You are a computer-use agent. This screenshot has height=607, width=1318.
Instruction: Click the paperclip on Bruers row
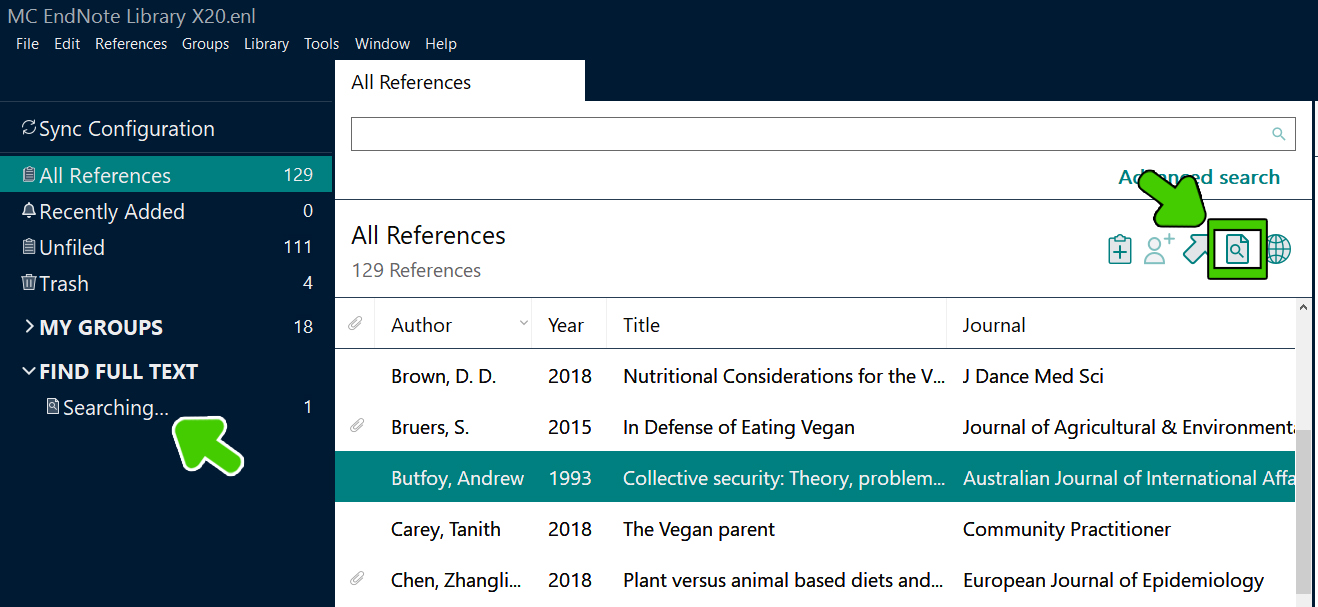356,426
